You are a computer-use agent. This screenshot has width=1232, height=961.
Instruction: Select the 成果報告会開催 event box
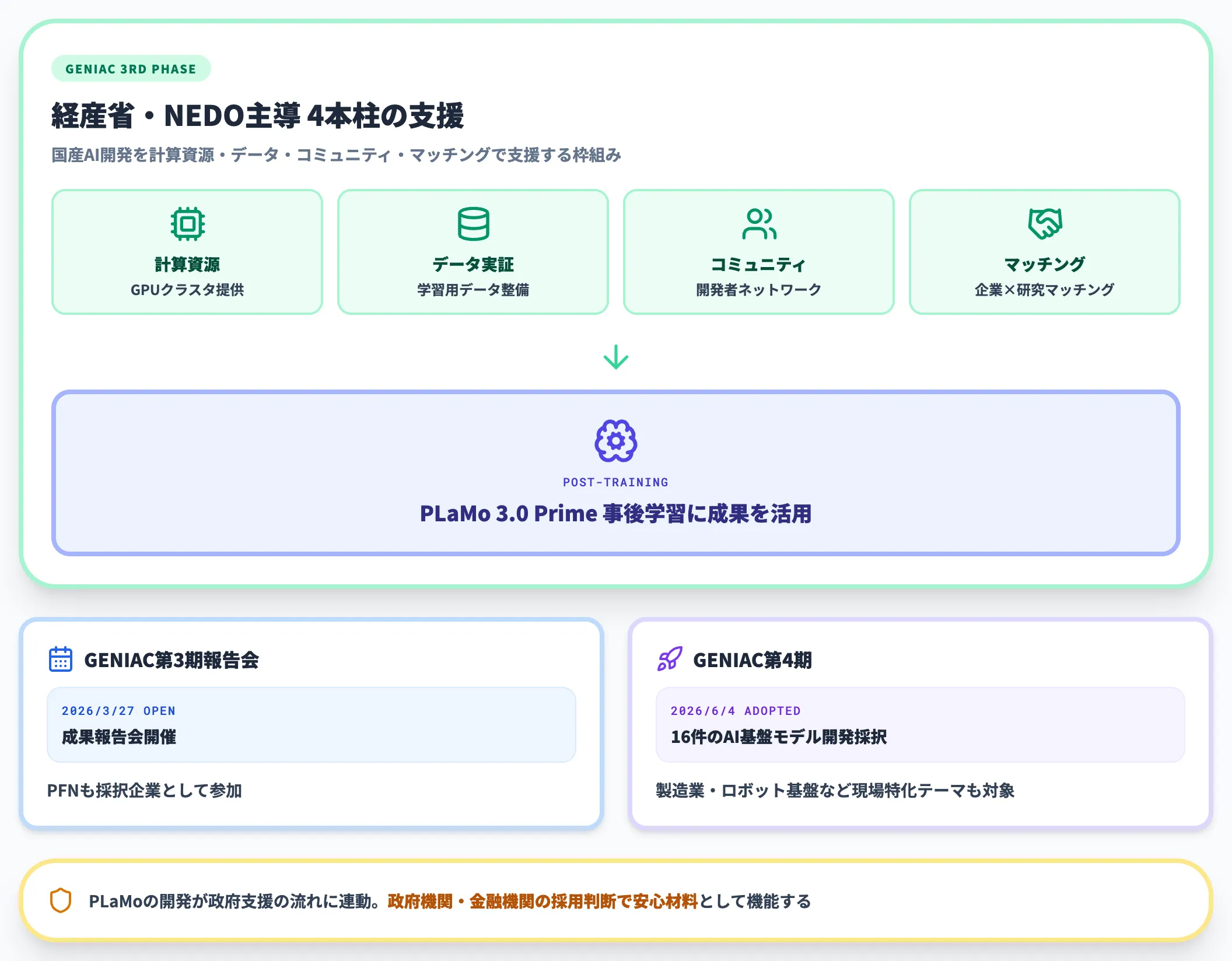click(311, 725)
